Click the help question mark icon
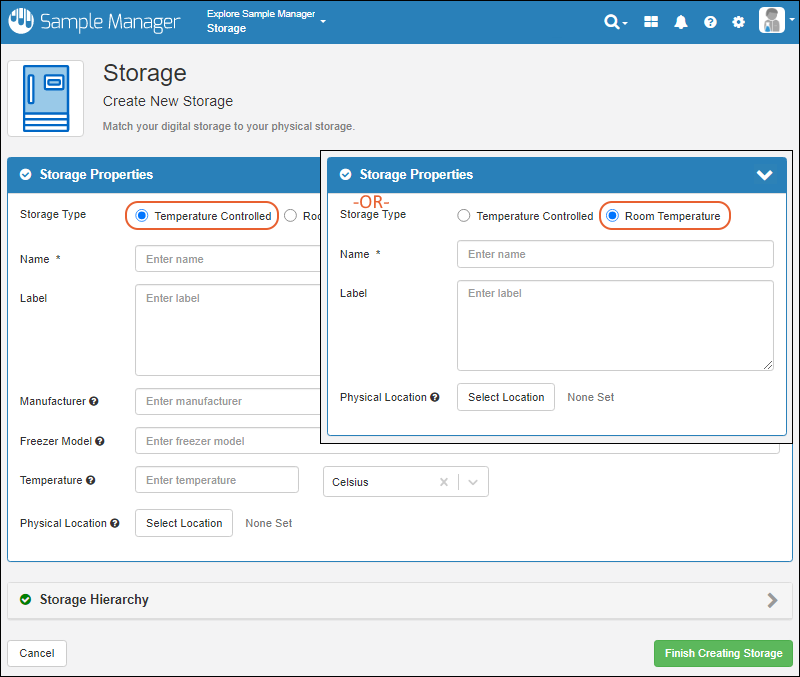 (x=710, y=22)
